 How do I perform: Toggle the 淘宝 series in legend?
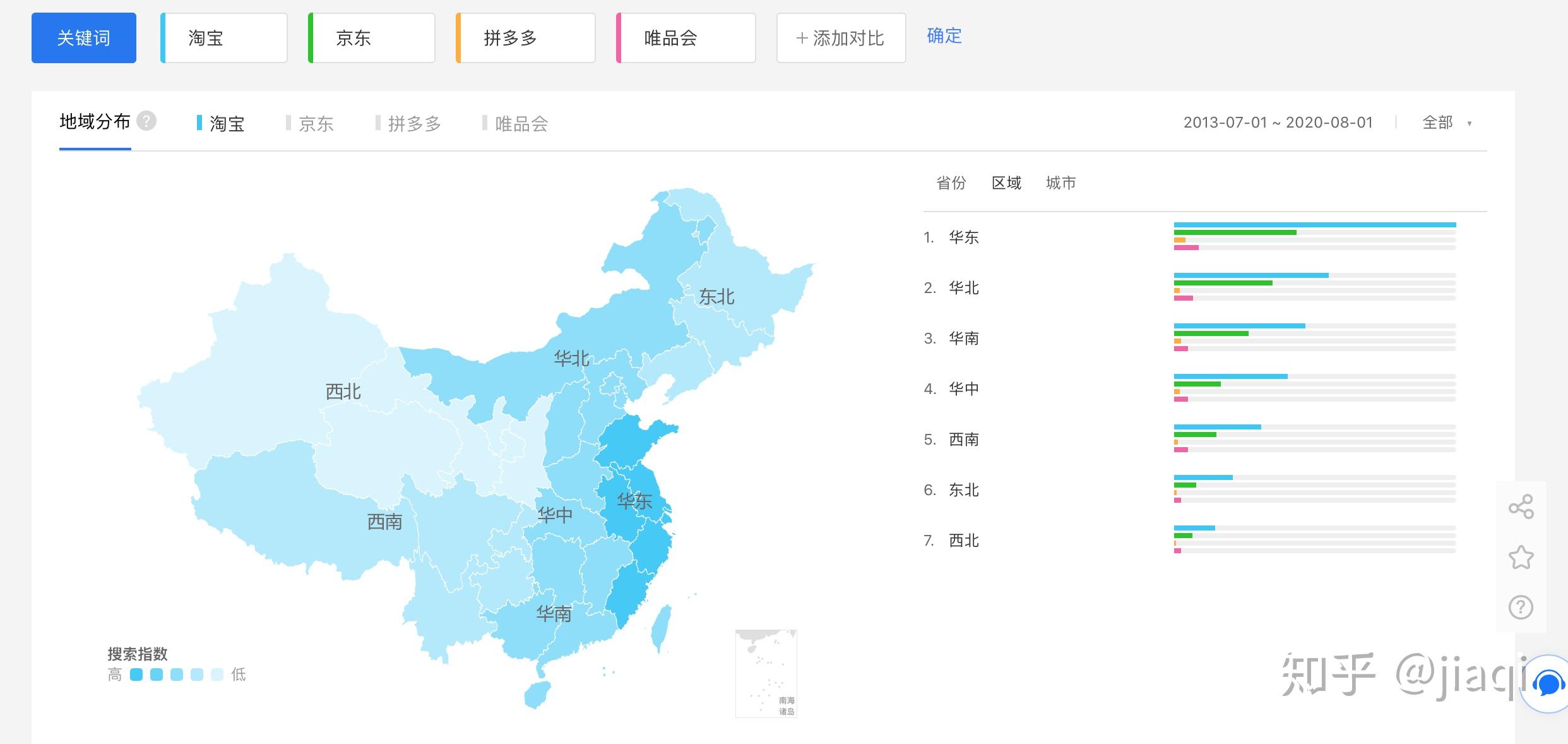pyautogui.click(x=221, y=123)
